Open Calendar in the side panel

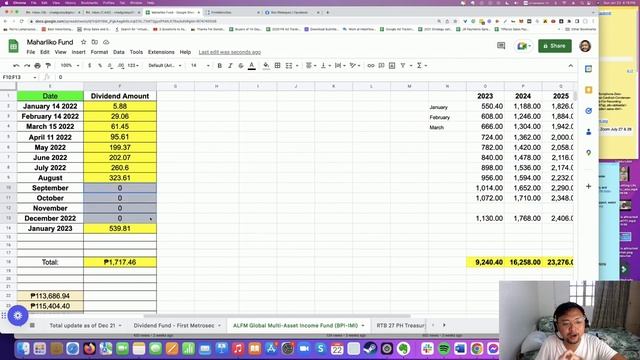[589, 69]
